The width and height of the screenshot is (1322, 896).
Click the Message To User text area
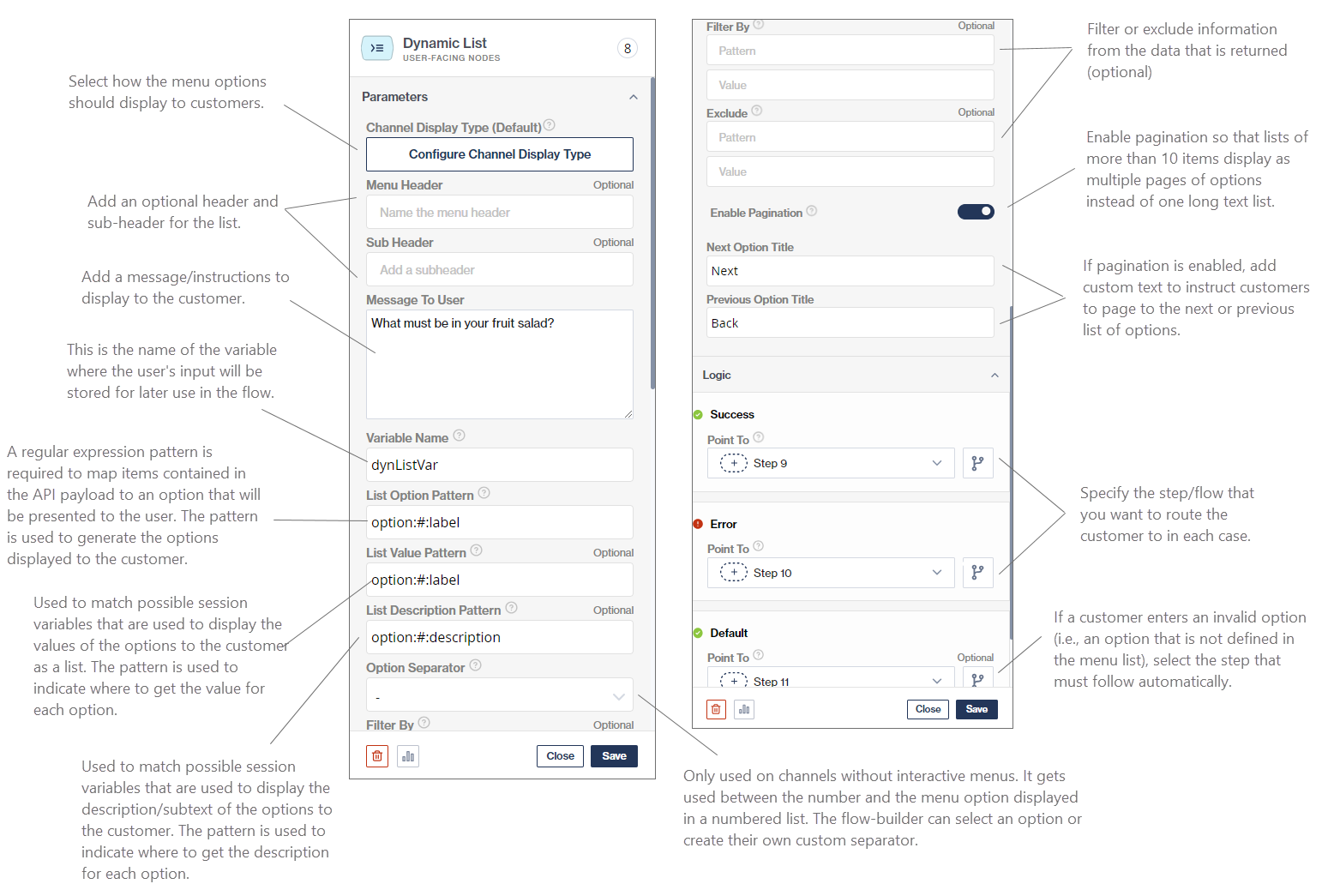(500, 364)
